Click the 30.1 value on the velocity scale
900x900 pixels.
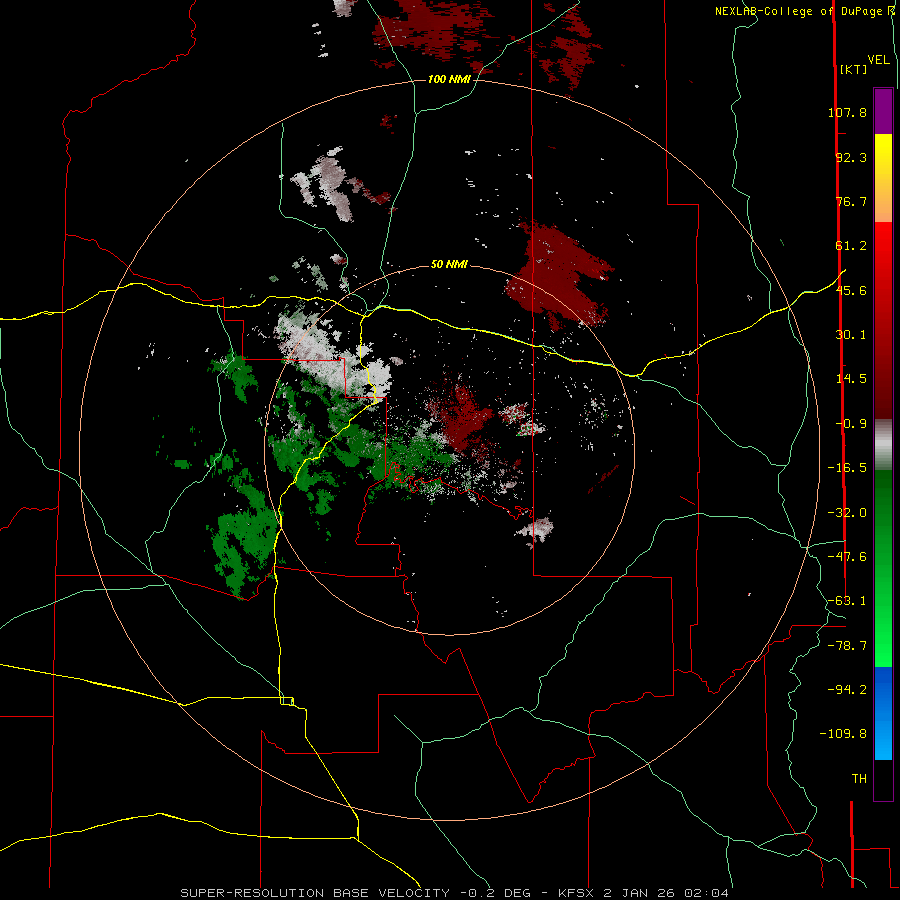851,335
